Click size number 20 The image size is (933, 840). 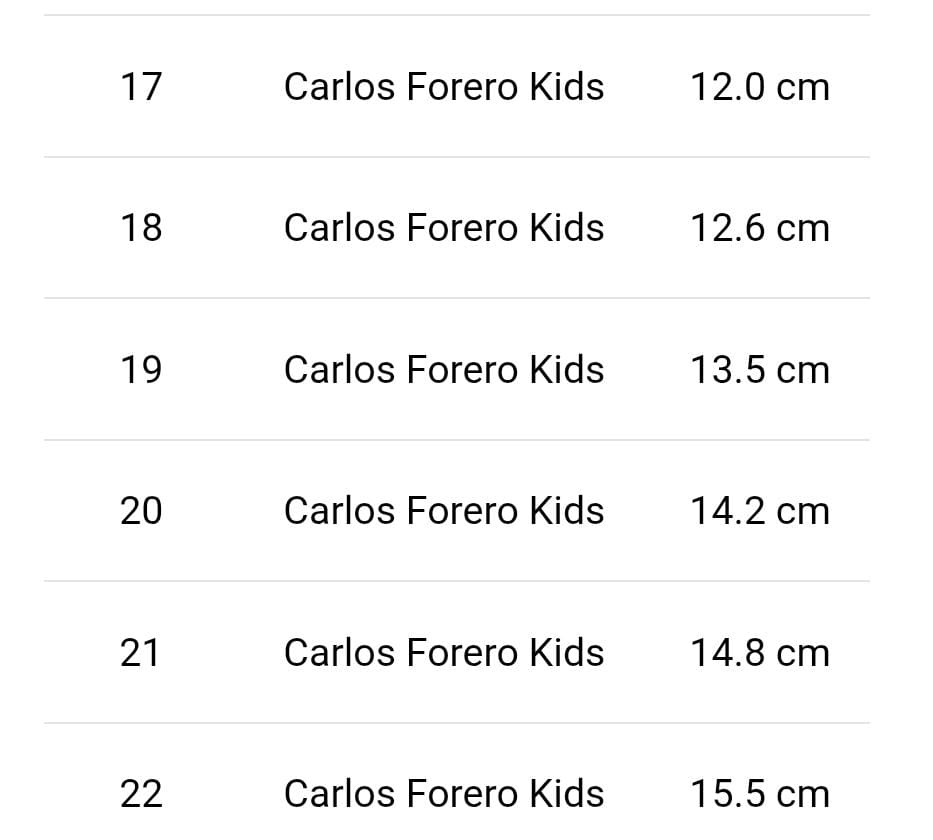[x=140, y=511]
